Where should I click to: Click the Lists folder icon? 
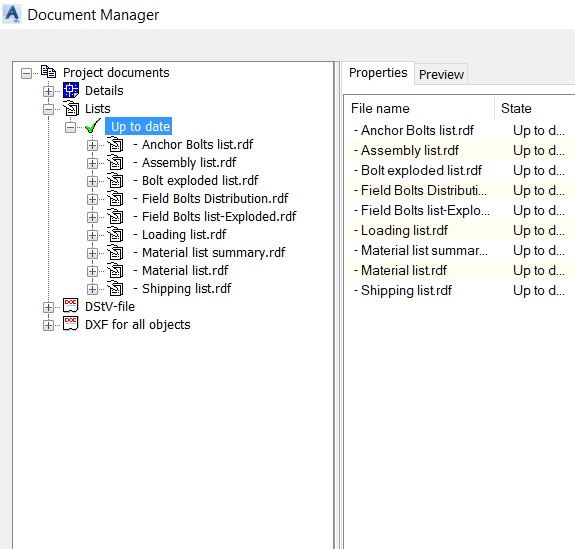(x=71, y=108)
